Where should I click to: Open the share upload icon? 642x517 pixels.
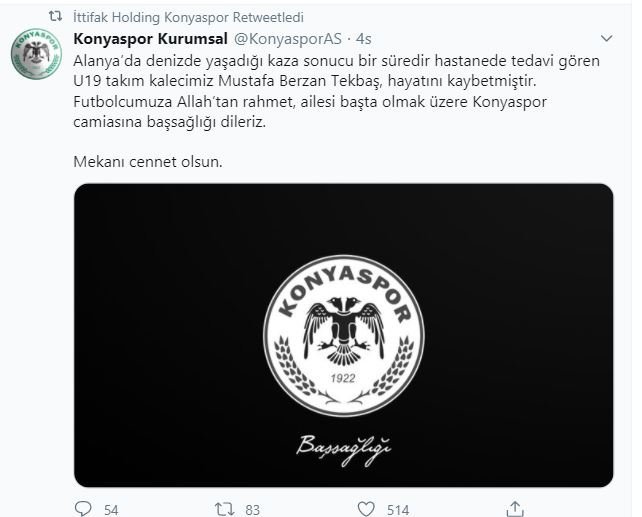tap(515, 509)
